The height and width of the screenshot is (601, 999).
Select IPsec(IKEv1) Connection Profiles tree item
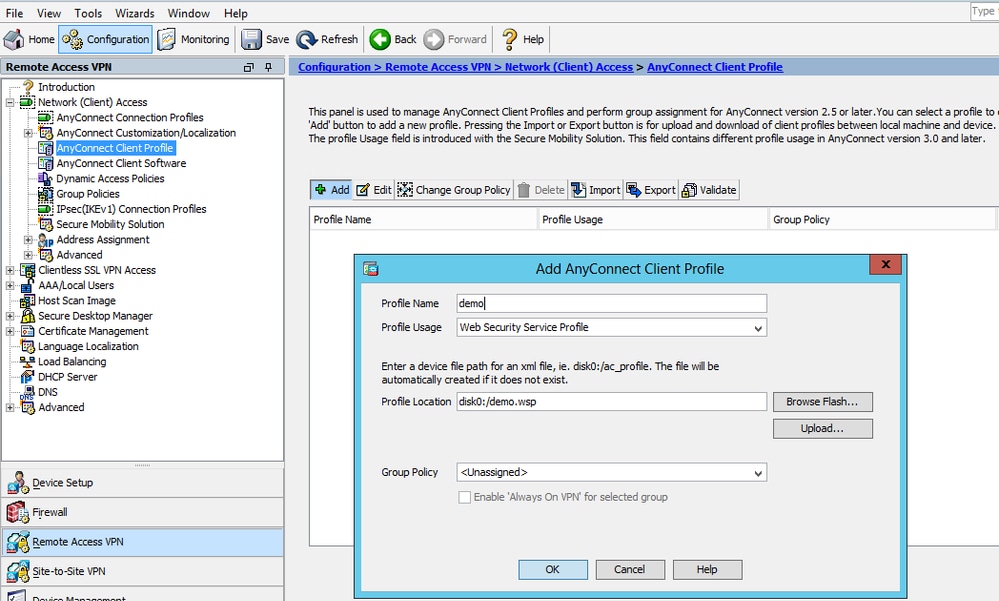tap(131, 209)
